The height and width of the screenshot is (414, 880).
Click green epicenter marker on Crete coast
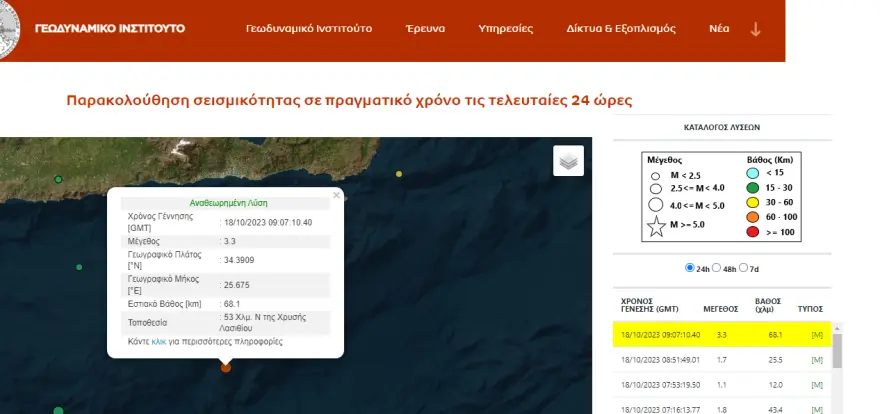[x=59, y=180]
